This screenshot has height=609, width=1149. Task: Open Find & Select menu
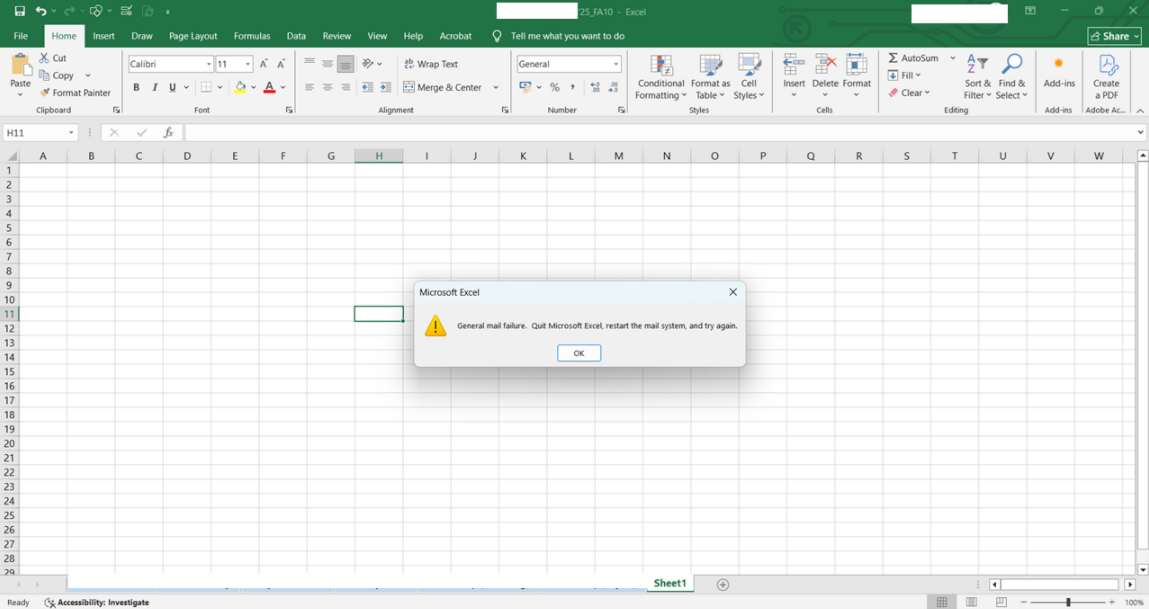click(x=1012, y=76)
